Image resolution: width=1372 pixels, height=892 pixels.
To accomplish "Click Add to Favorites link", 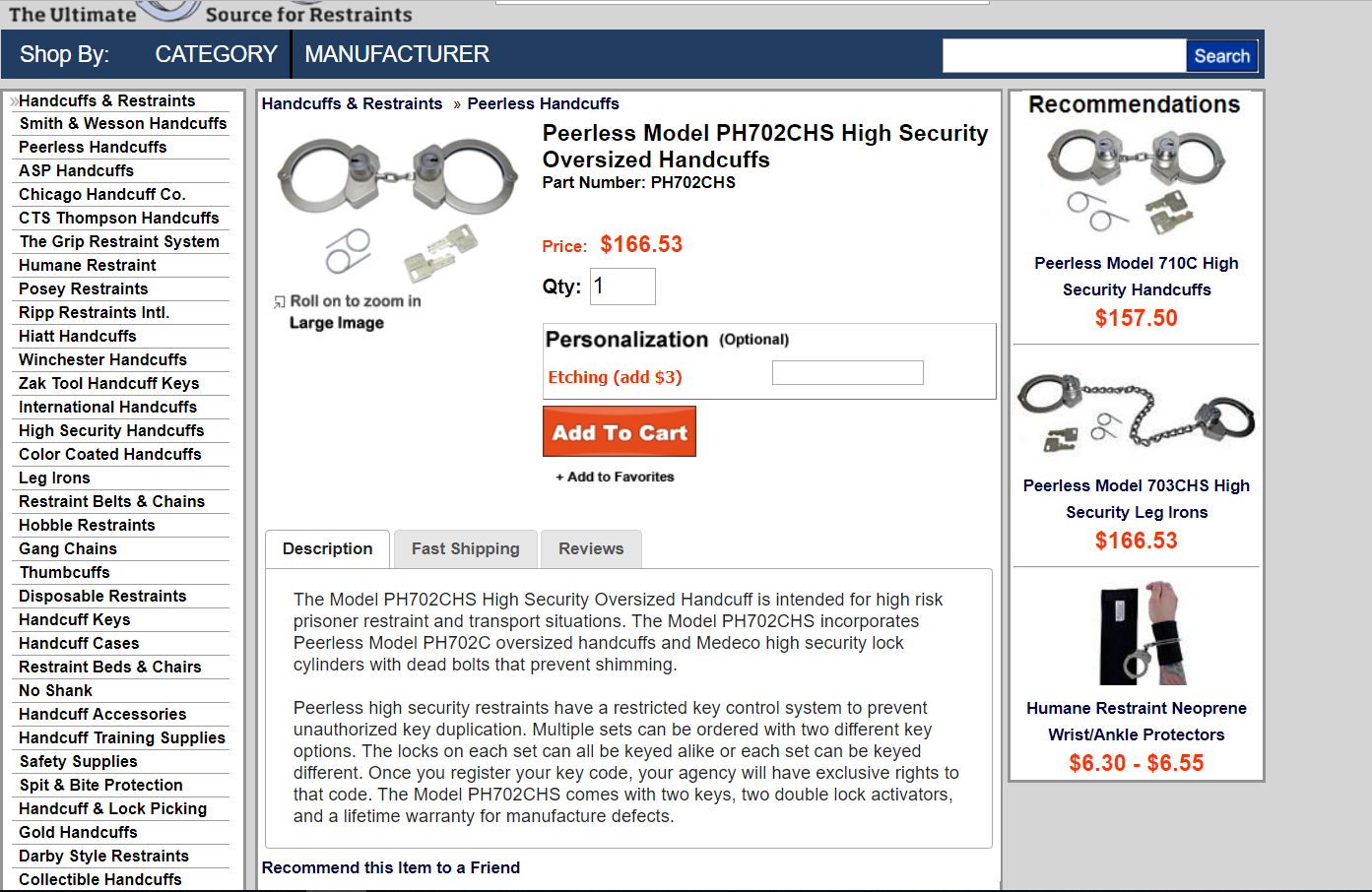I will pos(616,477).
